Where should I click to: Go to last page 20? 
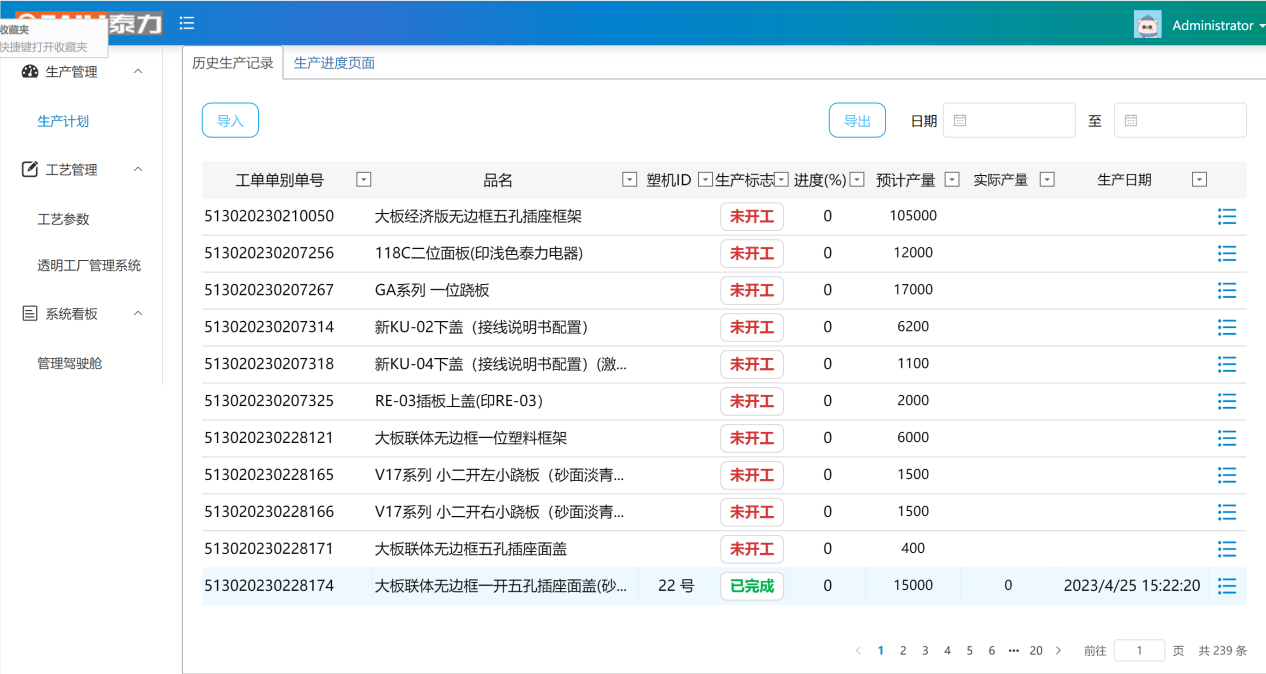pyautogui.click(x=1036, y=650)
